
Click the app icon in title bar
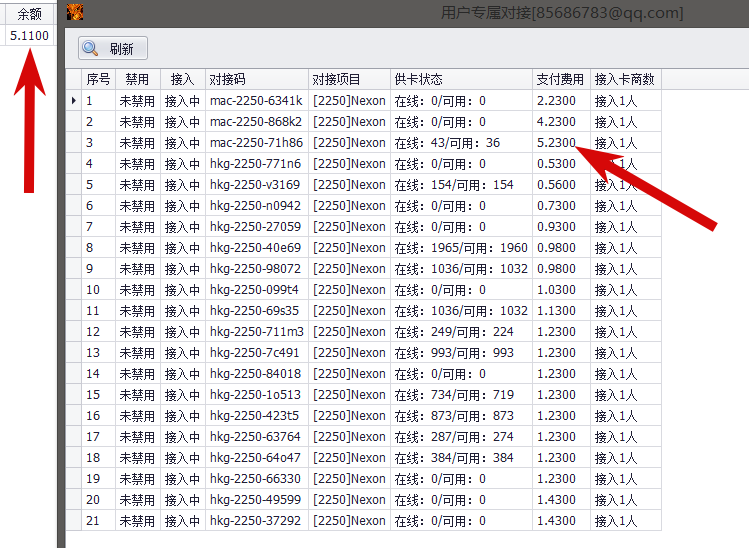coord(75,12)
